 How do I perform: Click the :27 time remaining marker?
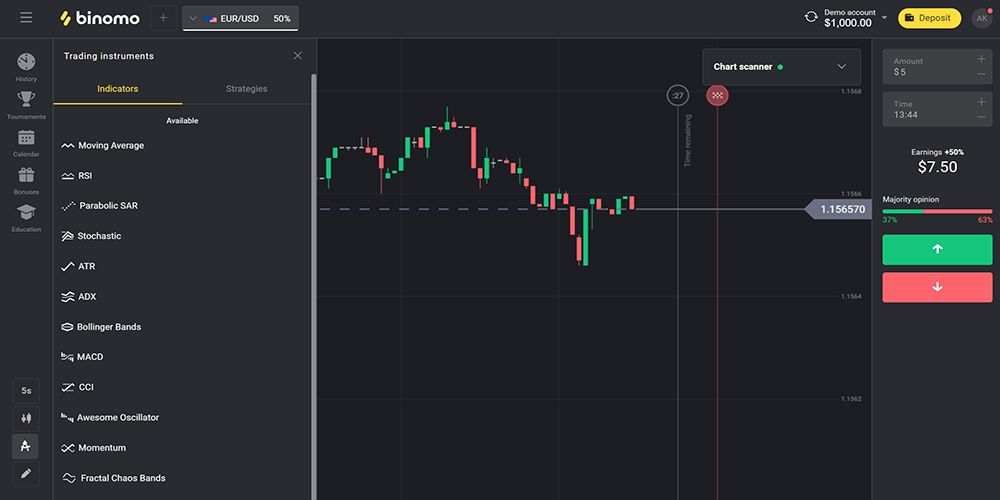[677, 96]
